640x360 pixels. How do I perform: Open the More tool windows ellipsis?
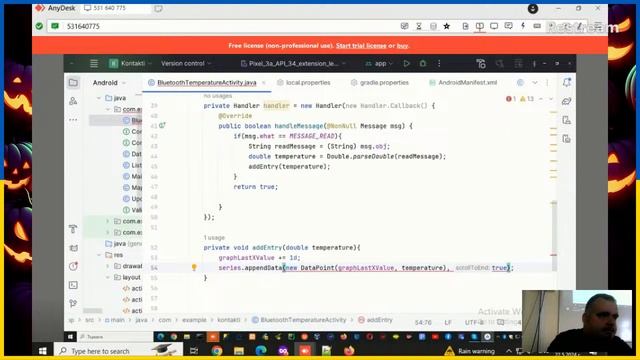[x=73, y=120]
